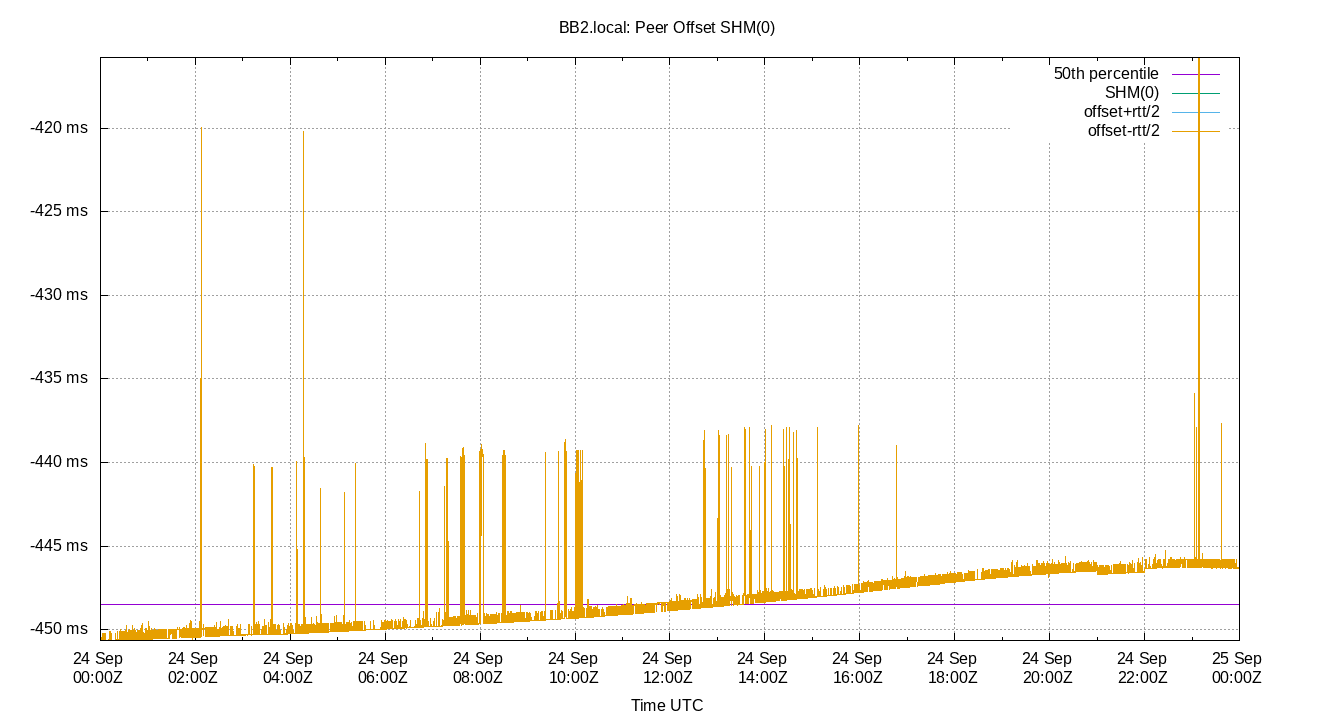Click the '24 Sep 20:00Z' x-axis label
The width and height of the screenshot is (1340, 720).
click(1047, 668)
